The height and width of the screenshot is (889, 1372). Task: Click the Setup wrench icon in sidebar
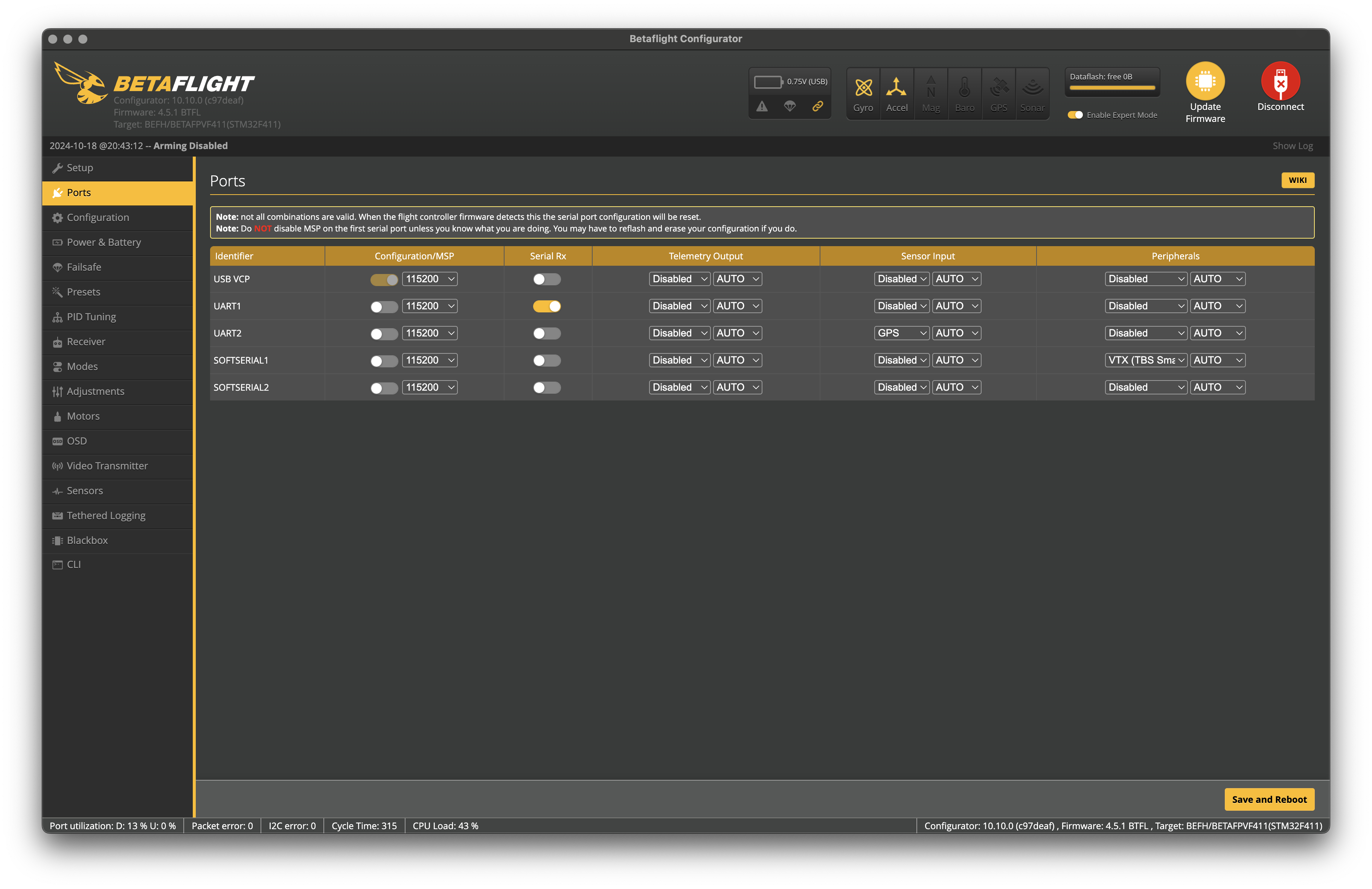coord(57,167)
